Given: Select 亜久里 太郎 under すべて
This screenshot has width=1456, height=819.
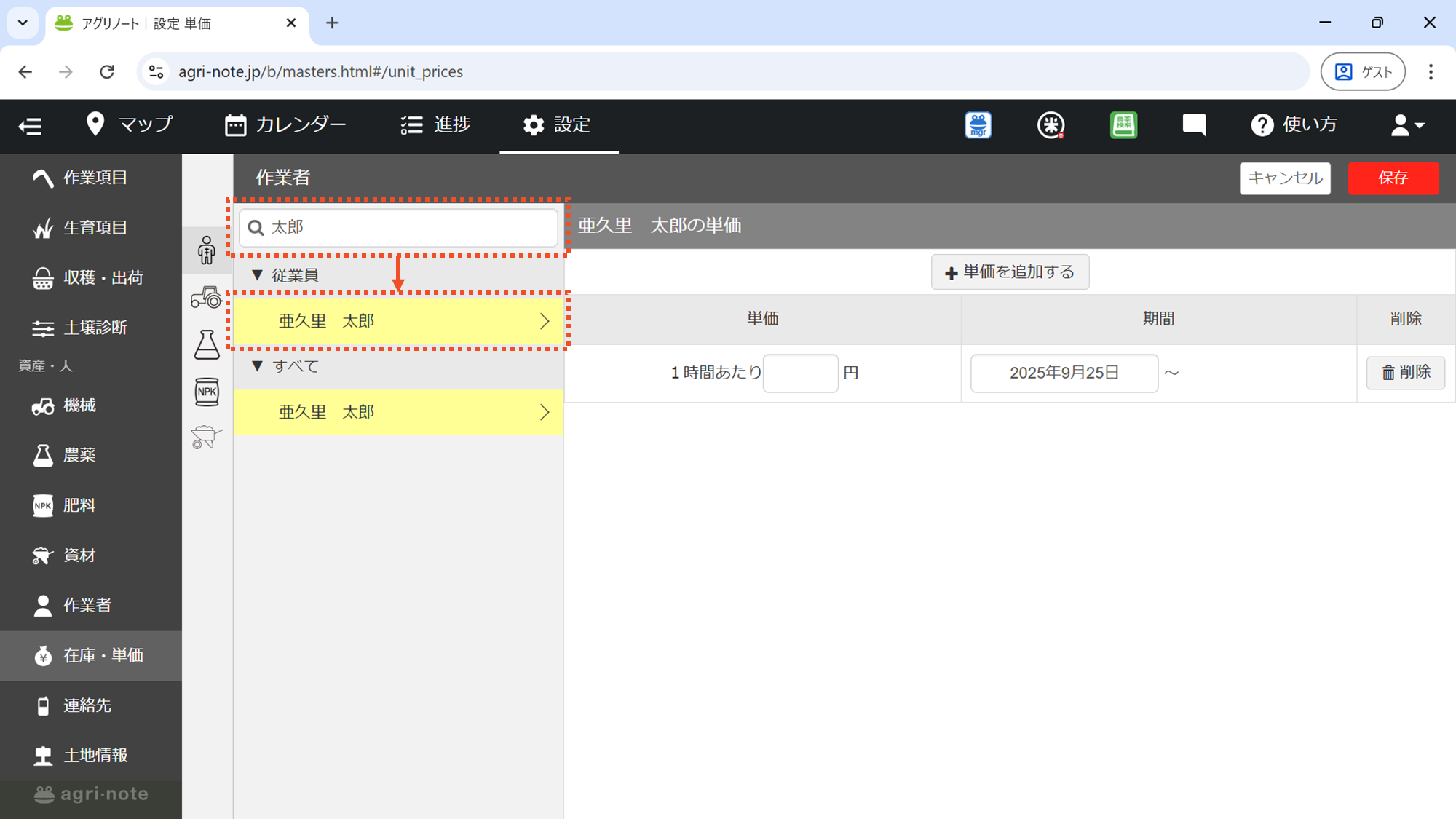Looking at the screenshot, I should [x=398, y=412].
